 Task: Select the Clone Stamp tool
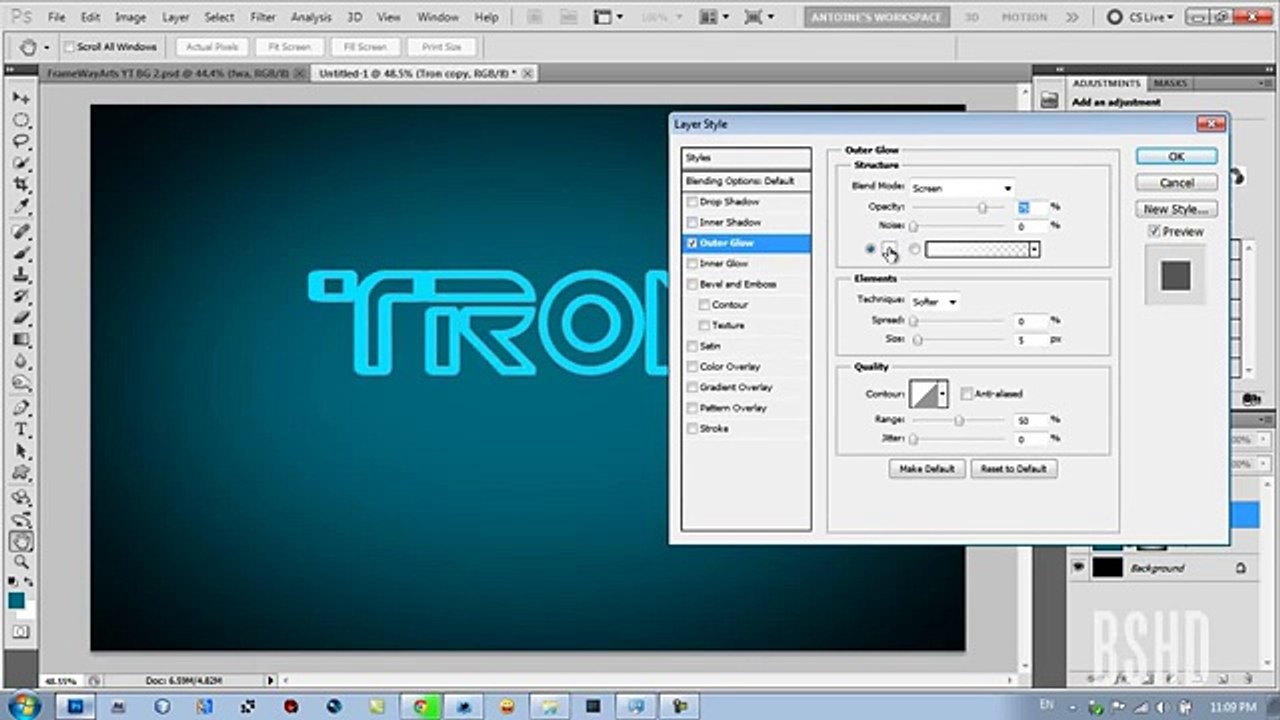point(21,276)
